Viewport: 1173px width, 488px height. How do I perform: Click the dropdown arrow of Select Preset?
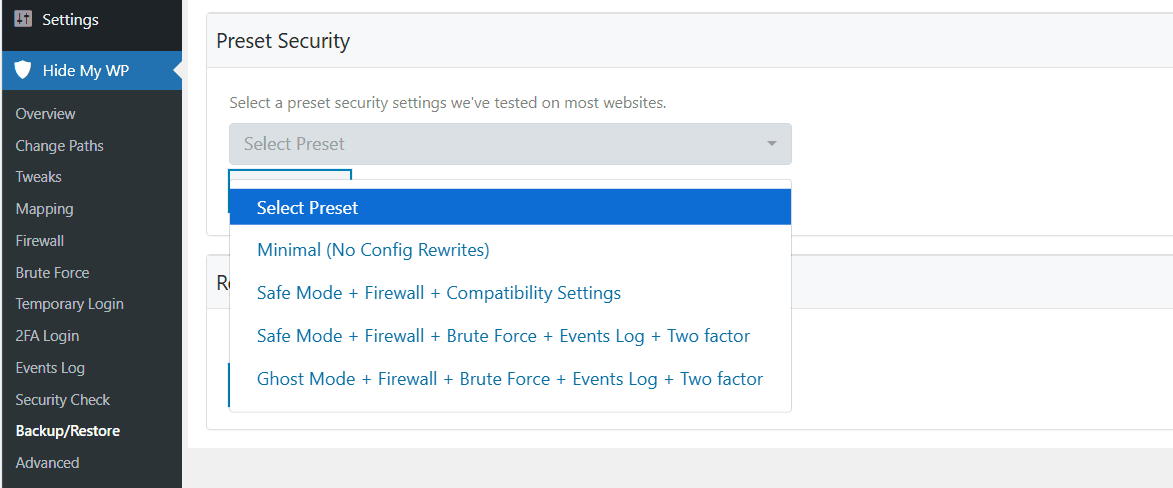(772, 144)
